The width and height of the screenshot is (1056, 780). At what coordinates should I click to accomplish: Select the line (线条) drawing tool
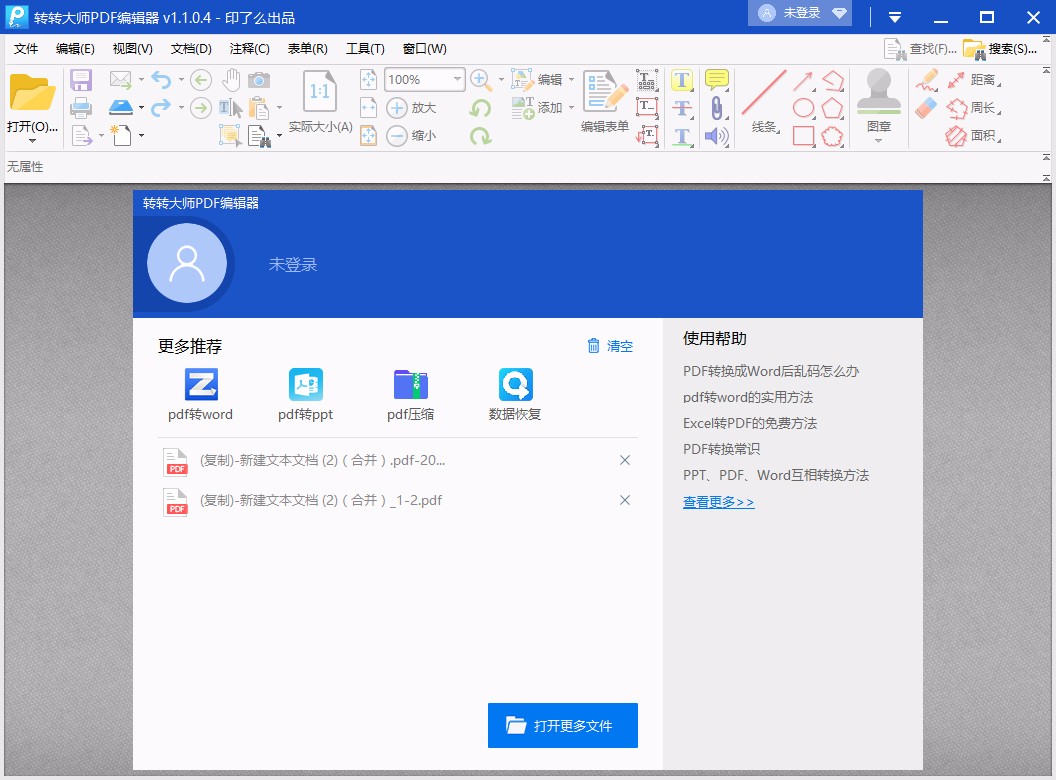(766, 90)
